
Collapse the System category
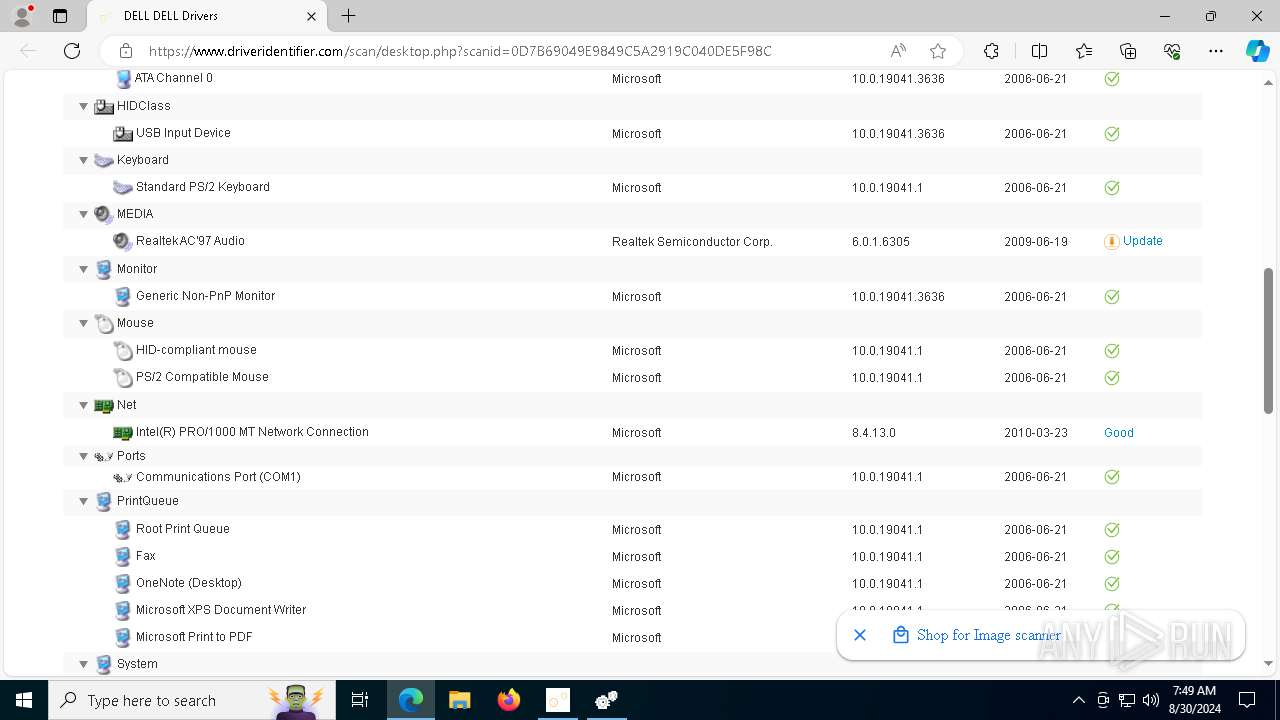point(84,664)
